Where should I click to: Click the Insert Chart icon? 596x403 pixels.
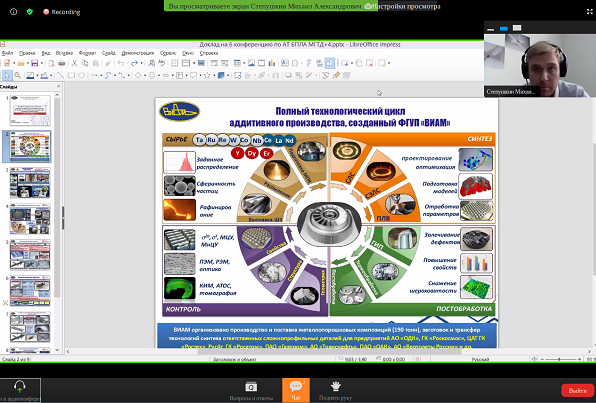[272, 63]
